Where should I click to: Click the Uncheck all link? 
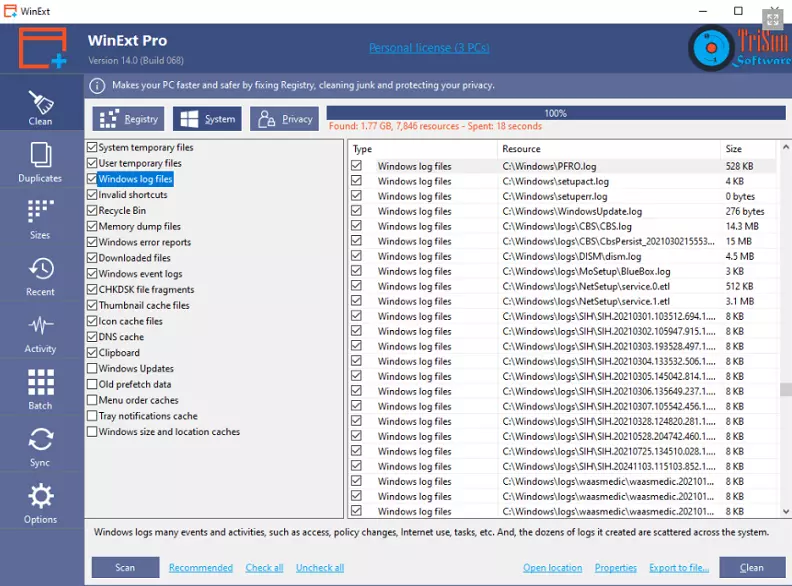pos(319,568)
